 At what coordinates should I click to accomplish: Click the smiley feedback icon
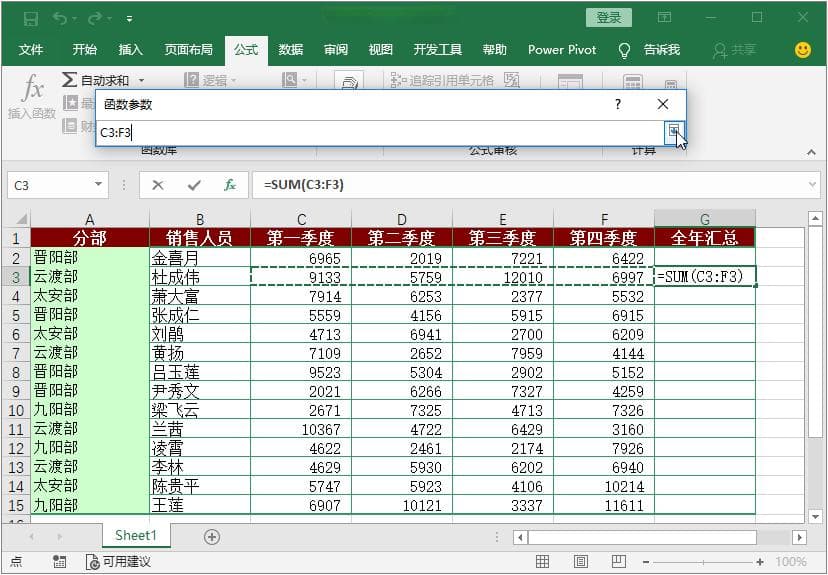click(x=803, y=50)
